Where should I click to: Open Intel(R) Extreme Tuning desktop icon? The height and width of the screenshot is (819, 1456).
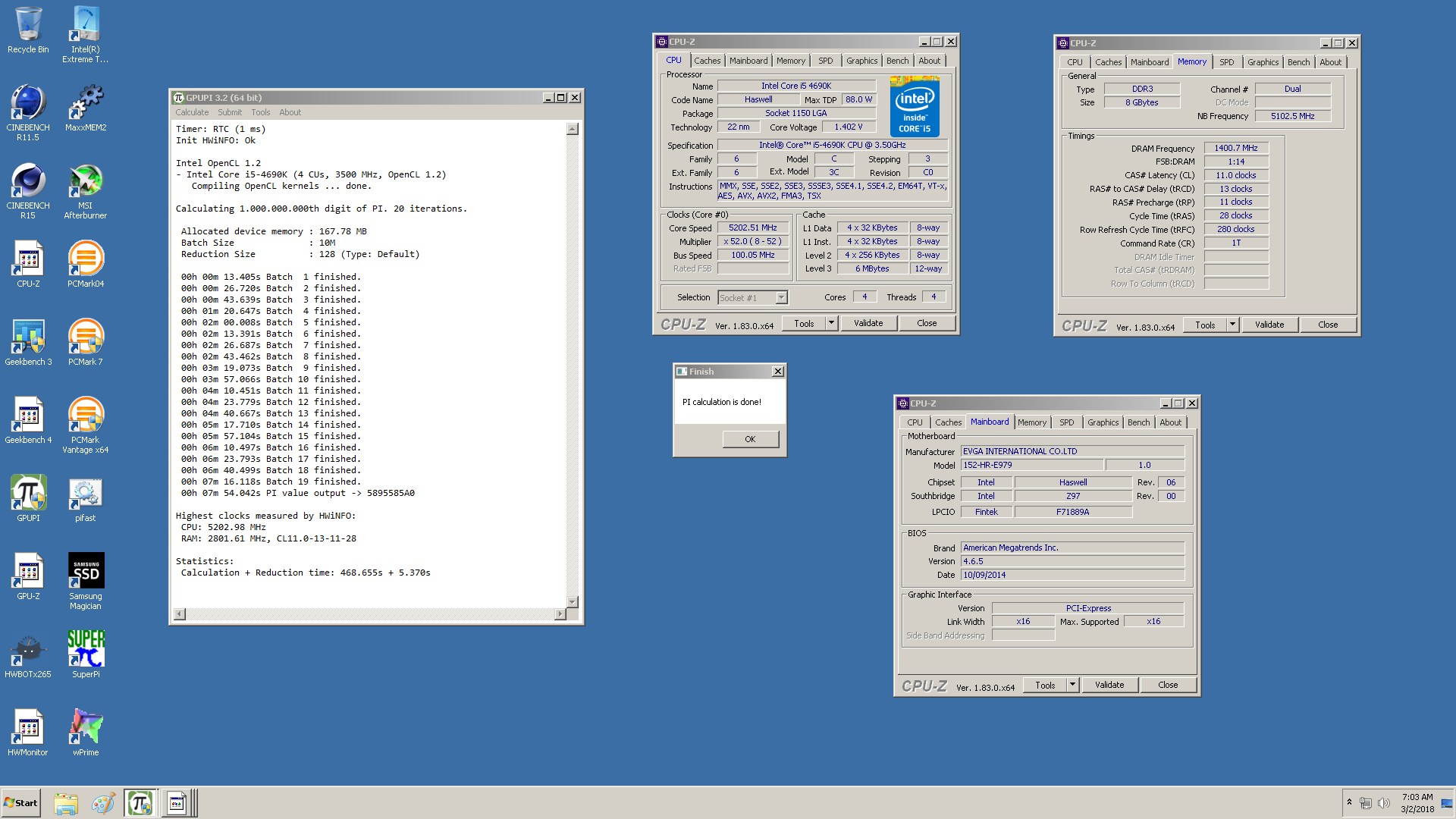point(85,34)
